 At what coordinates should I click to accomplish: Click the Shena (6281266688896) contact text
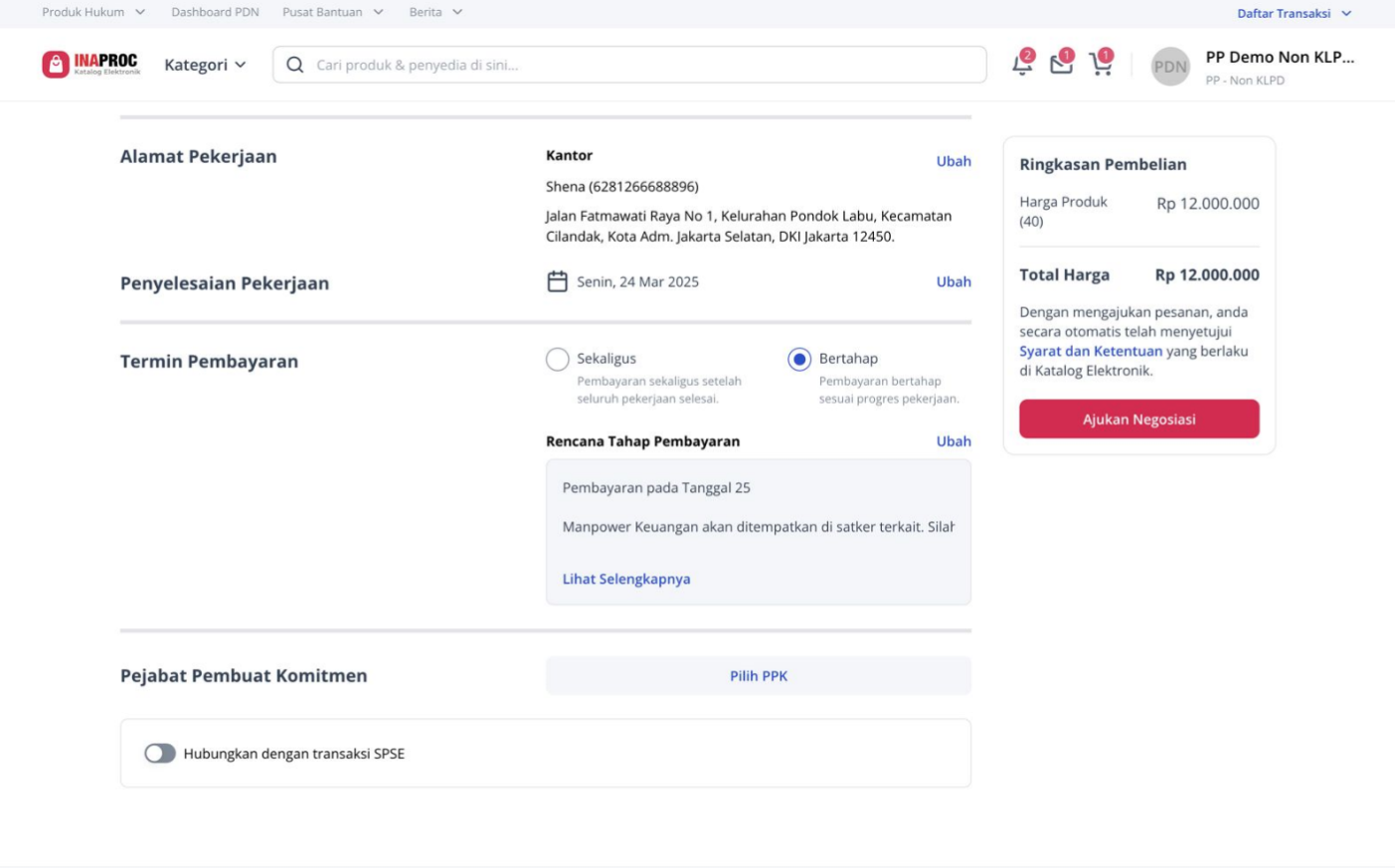click(622, 186)
